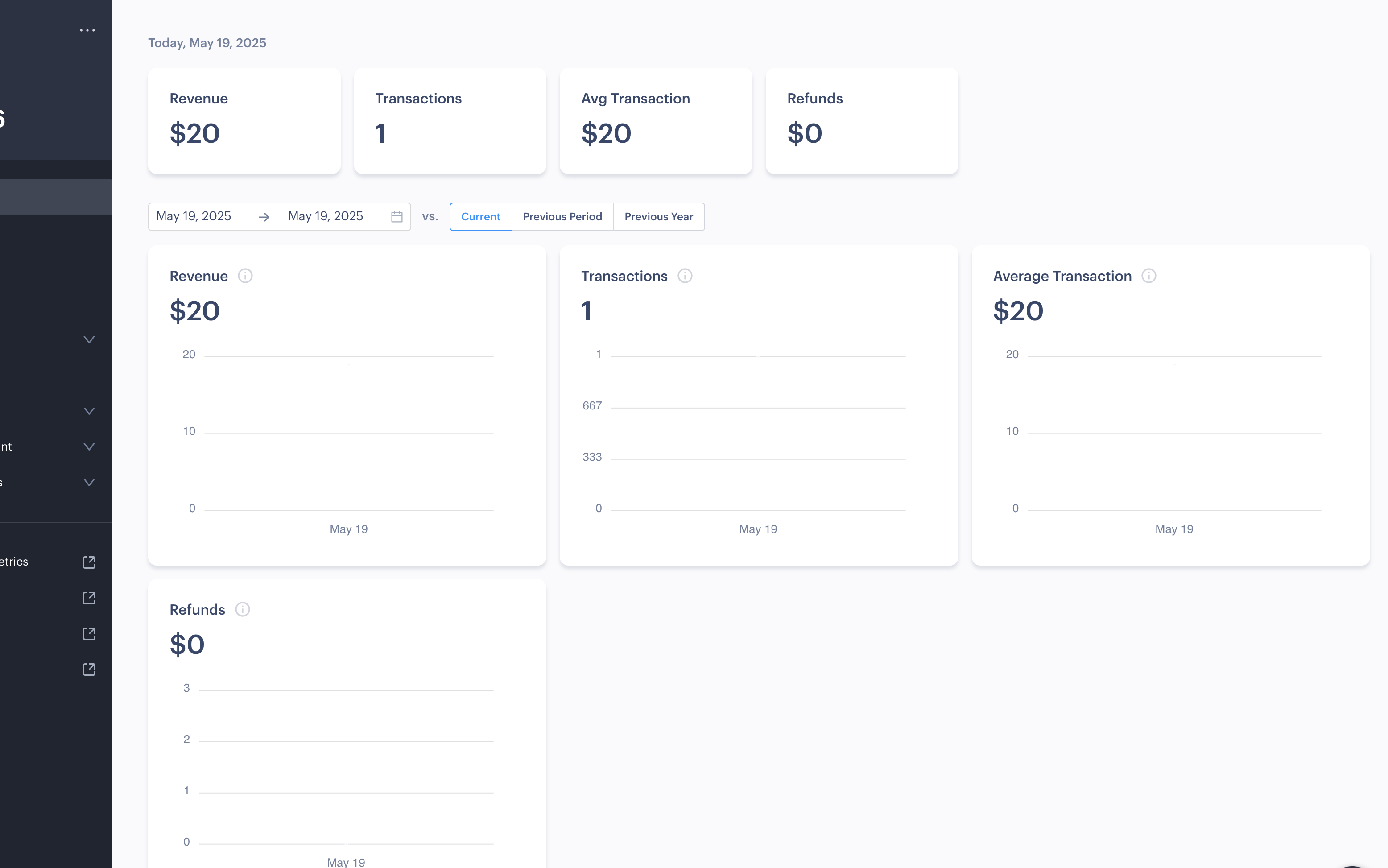Show info tooltip for Revenue chart

245,276
